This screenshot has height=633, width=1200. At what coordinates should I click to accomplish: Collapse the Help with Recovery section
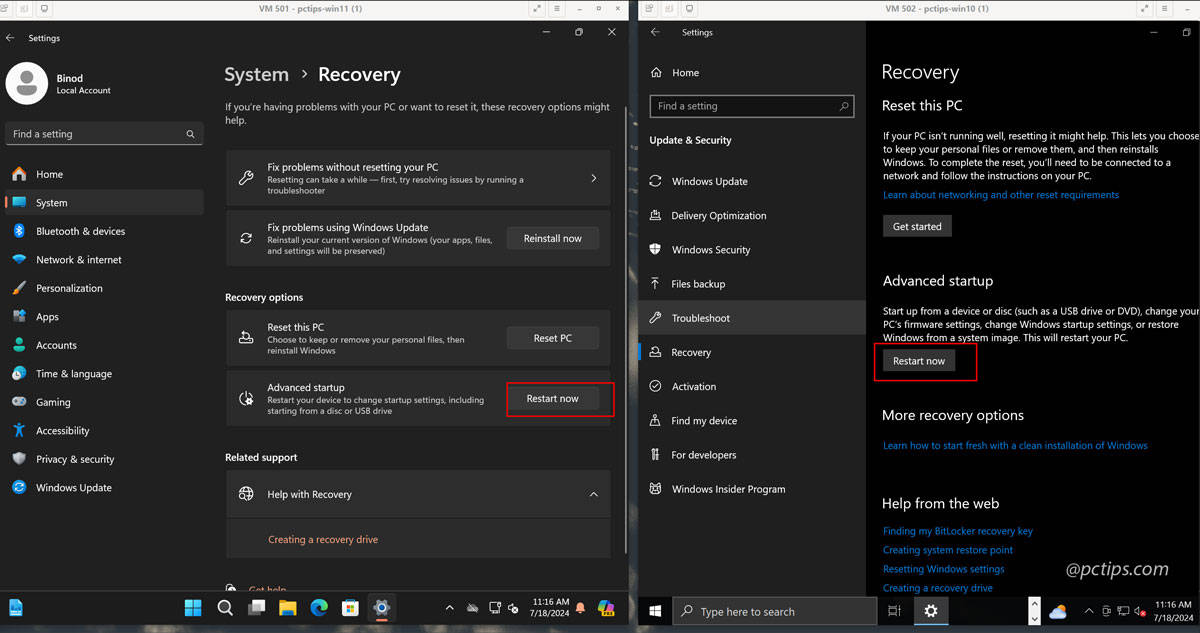tap(594, 493)
